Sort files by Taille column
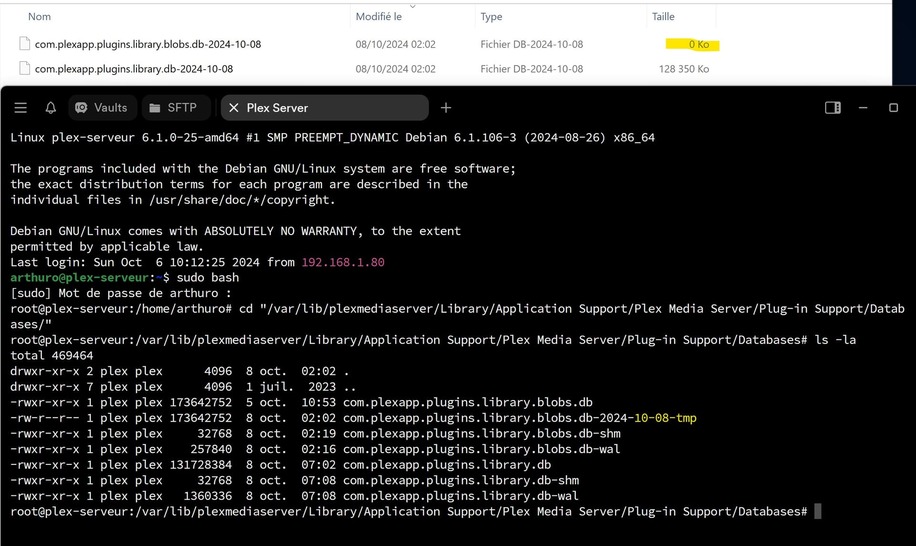The height and width of the screenshot is (546, 916). pyautogui.click(x=663, y=17)
